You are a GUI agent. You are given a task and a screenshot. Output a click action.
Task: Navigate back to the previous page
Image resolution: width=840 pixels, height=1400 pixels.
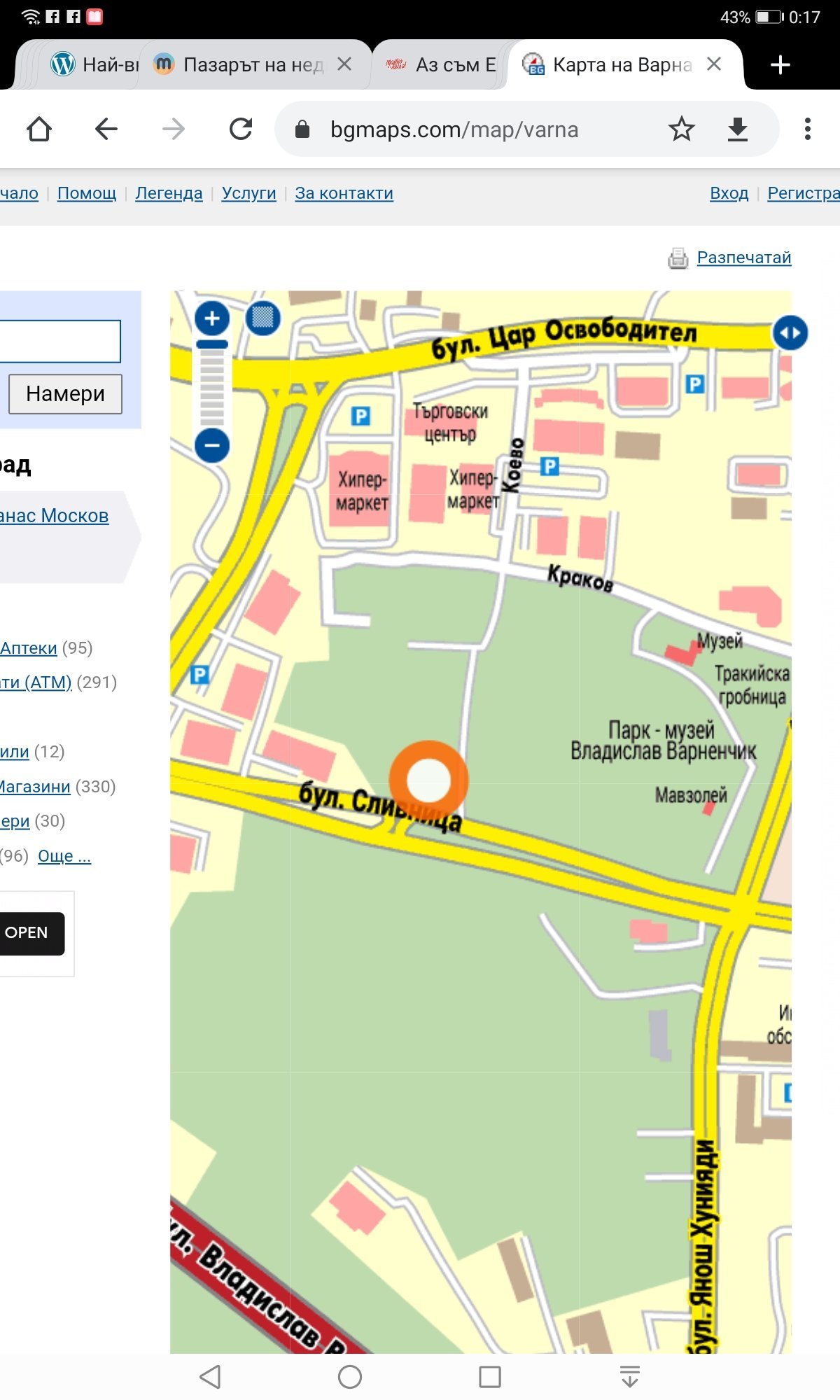[x=106, y=129]
